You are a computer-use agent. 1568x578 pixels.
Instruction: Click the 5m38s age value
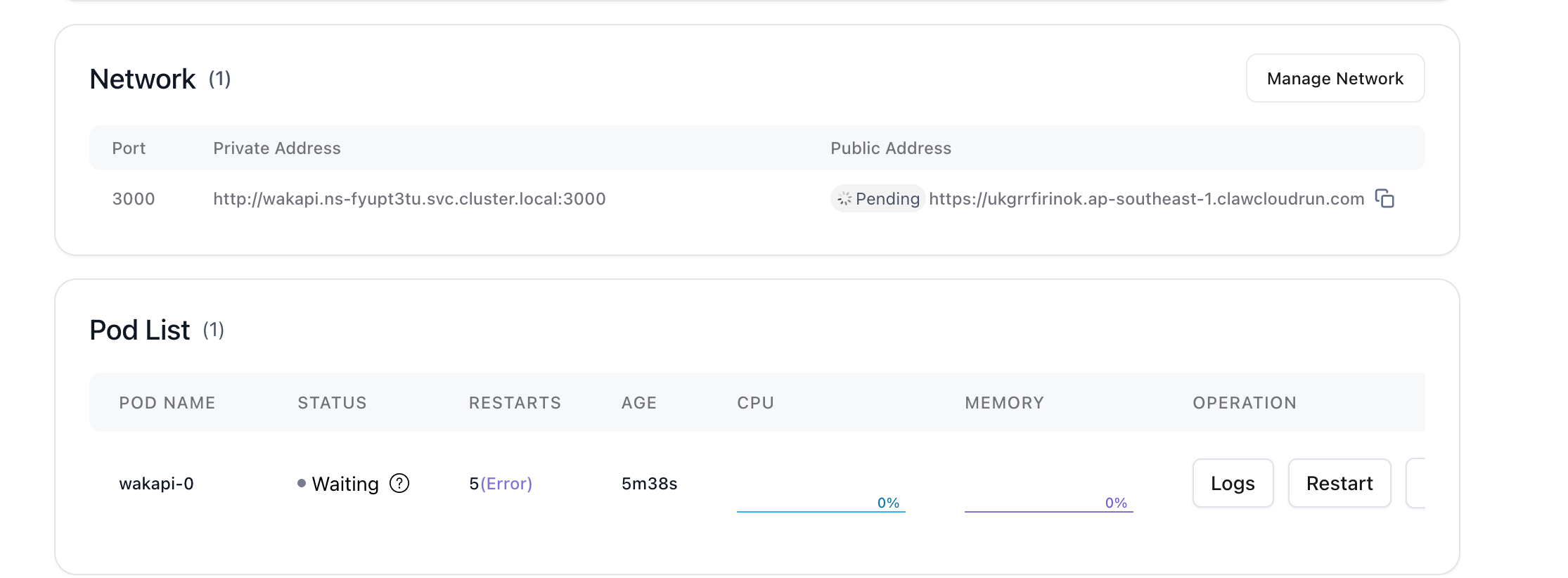tap(649, 484)
